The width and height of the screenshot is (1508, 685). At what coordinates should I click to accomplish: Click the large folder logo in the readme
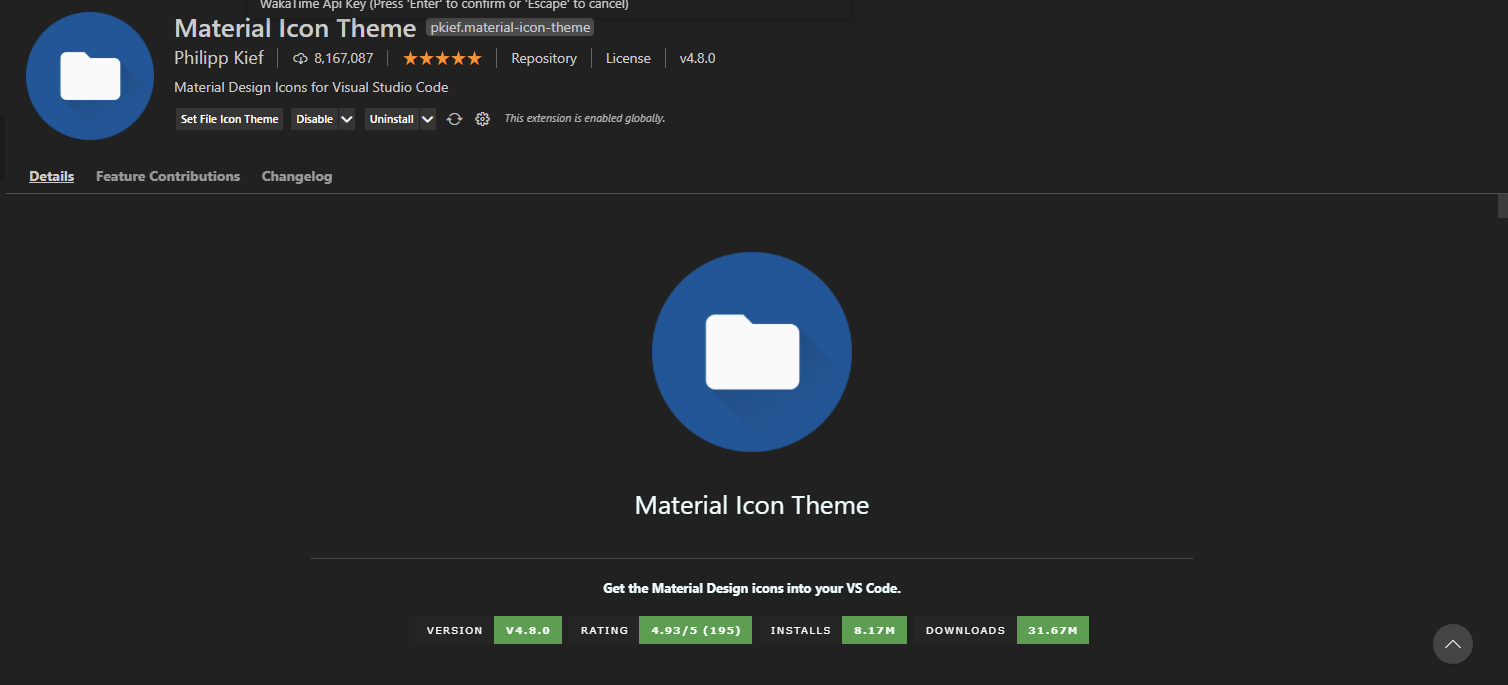click(x=752, y=352)
